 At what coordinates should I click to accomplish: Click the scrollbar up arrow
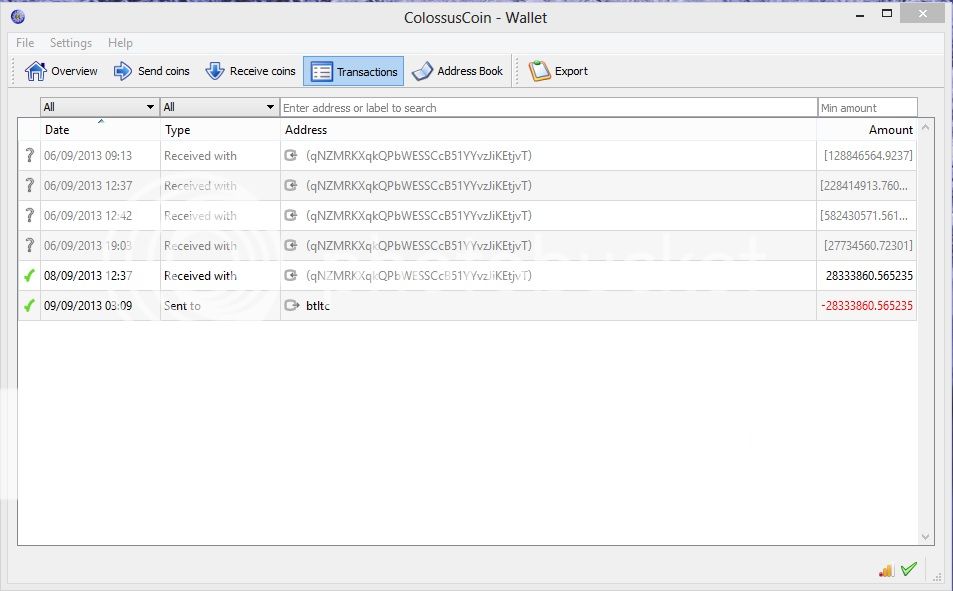pos(925,127)
